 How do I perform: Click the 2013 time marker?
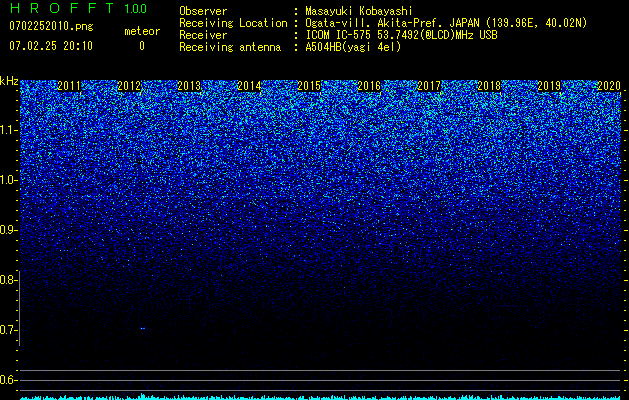coord(189,86)
